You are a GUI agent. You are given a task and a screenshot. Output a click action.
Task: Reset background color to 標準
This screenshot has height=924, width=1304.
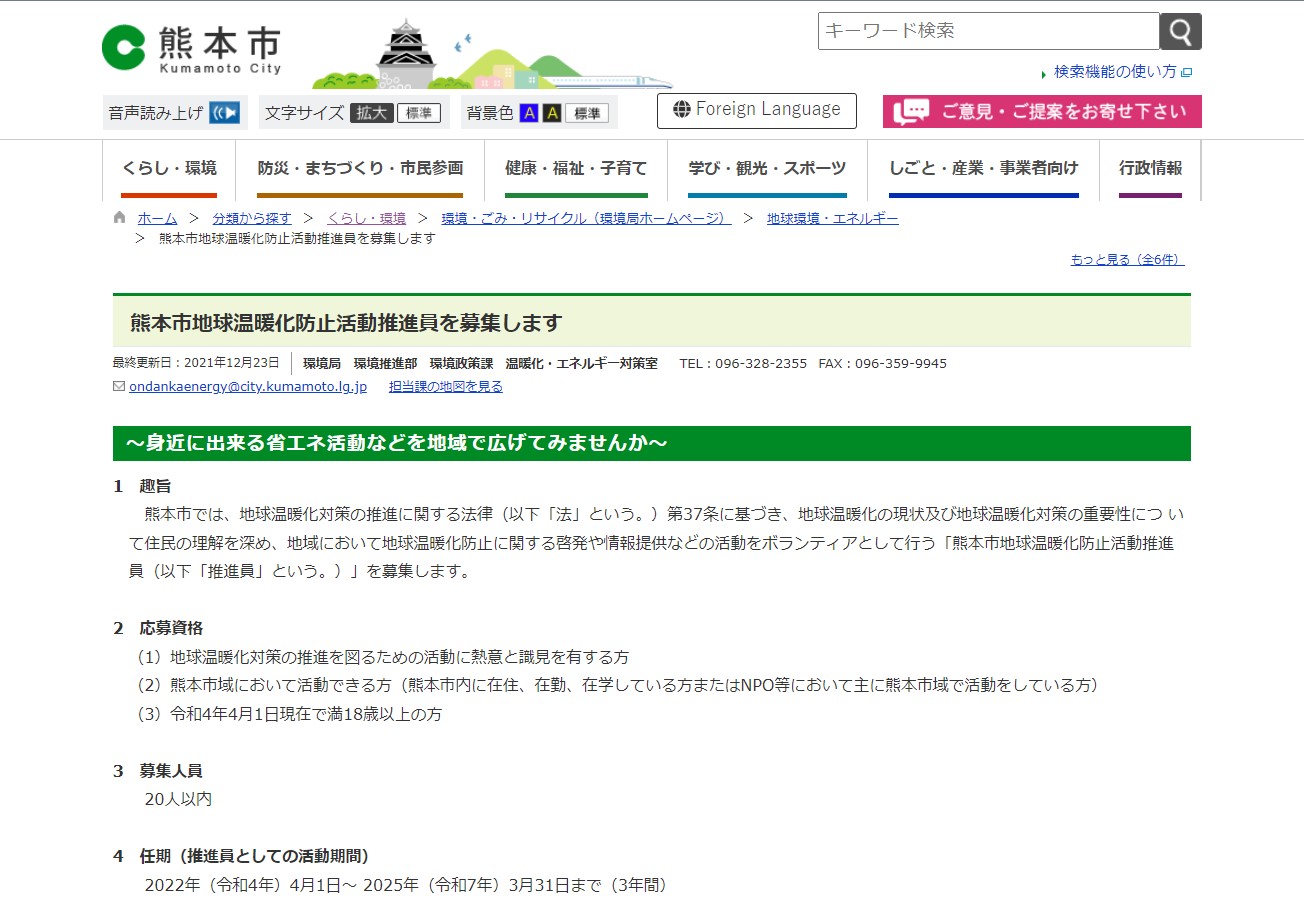[x=587, y=113]
